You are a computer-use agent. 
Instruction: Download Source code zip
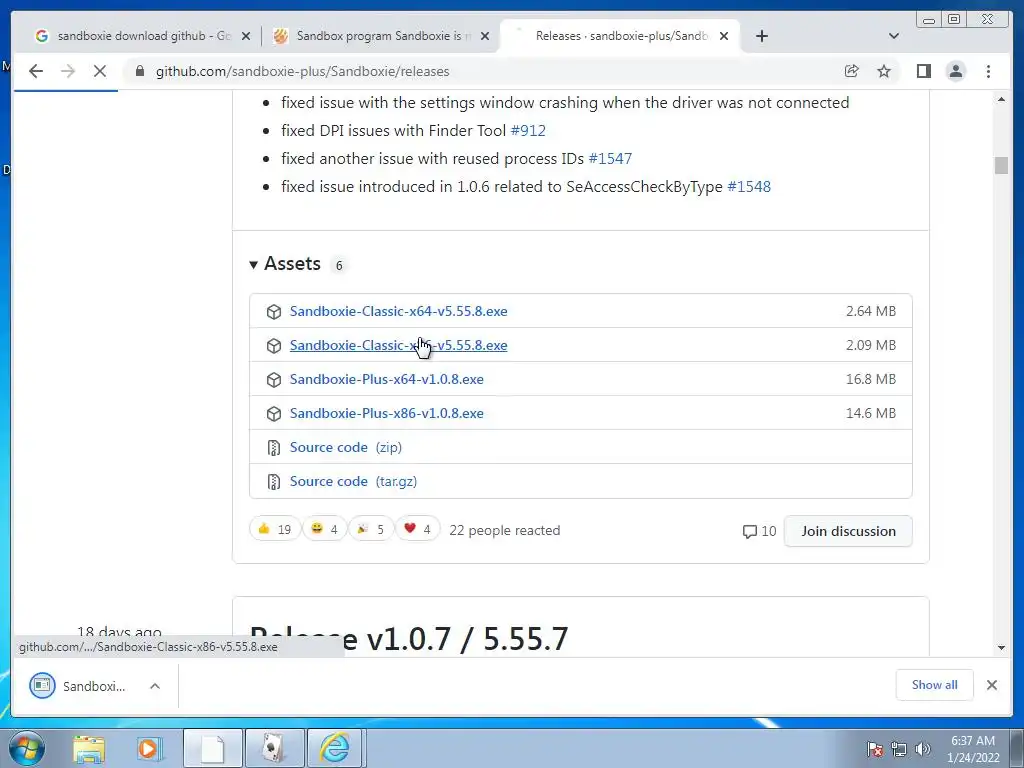[x=345, y=447]
